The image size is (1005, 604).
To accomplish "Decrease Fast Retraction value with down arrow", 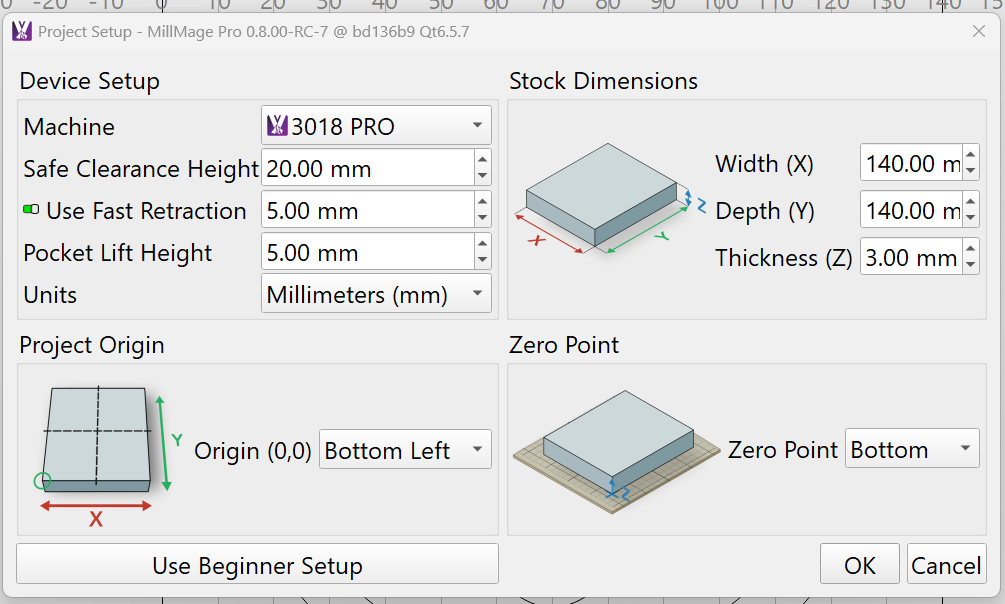I will click(483, 219).
